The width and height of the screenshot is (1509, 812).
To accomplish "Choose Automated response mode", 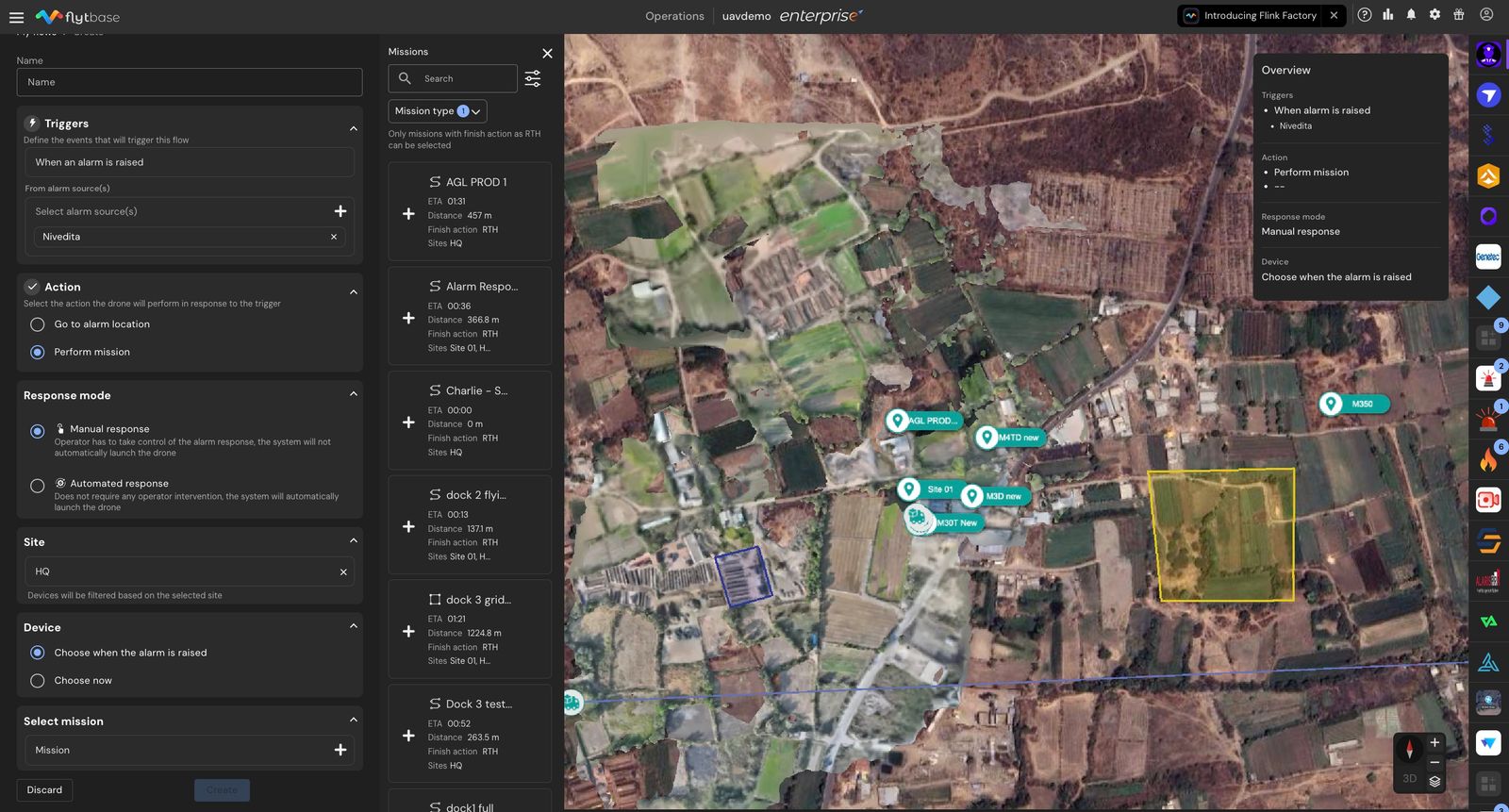I will tap(38, 486).
